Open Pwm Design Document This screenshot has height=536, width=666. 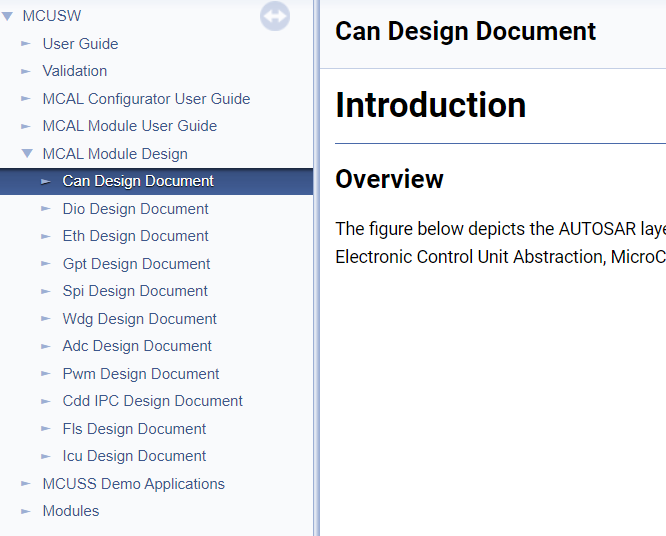pos(141,374)
